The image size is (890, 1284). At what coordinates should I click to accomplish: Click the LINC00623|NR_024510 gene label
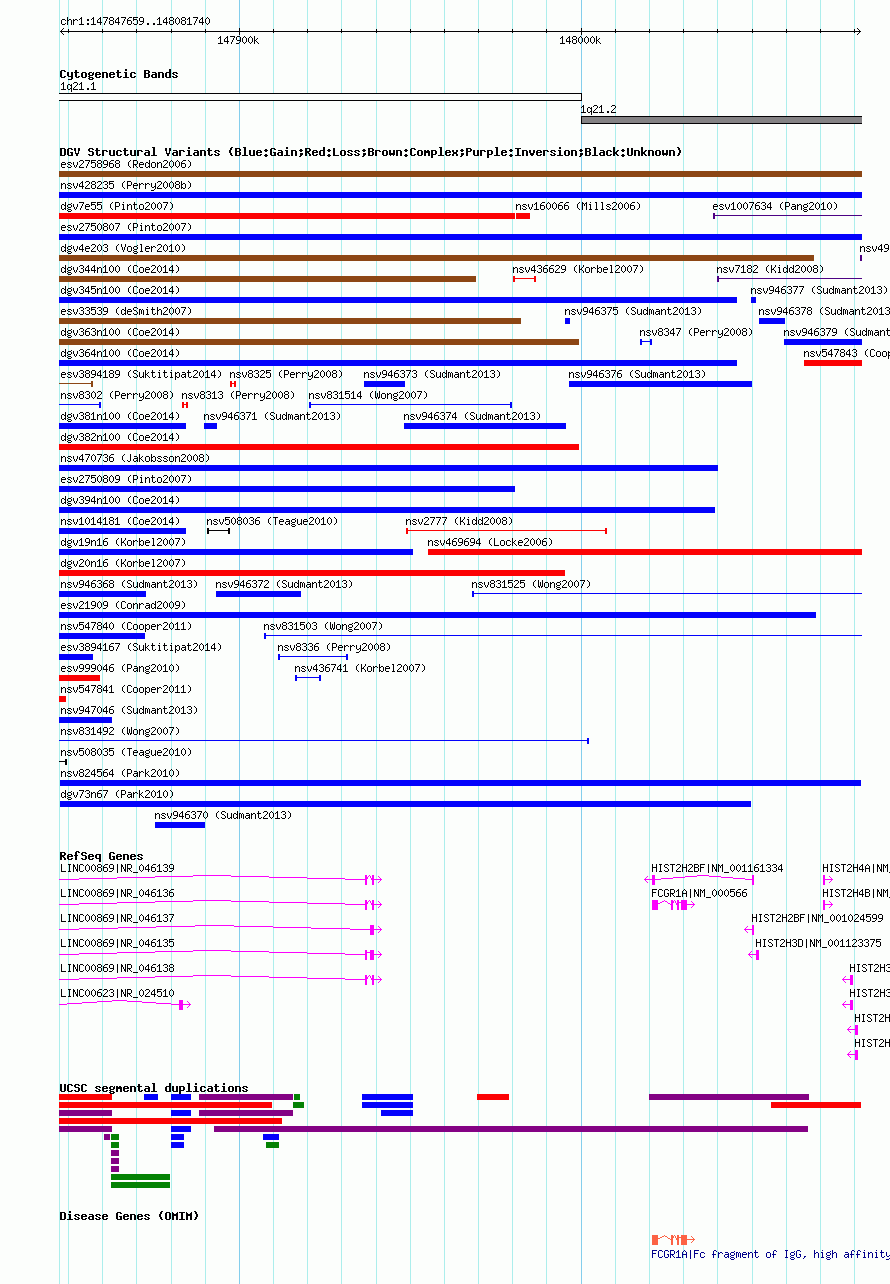[x=117, y=993]
